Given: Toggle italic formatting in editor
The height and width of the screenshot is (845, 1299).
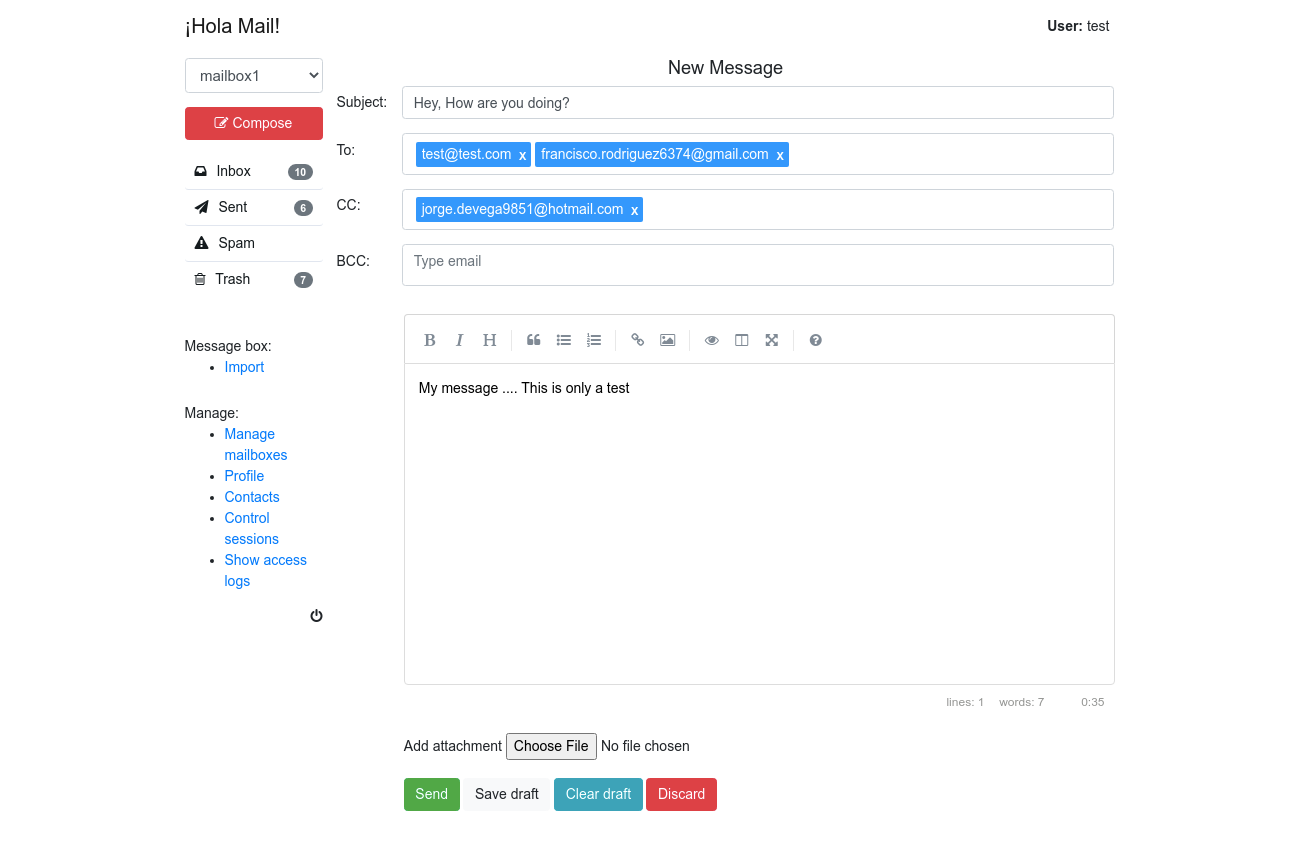Looking at the screenshot, I should 460,340.
